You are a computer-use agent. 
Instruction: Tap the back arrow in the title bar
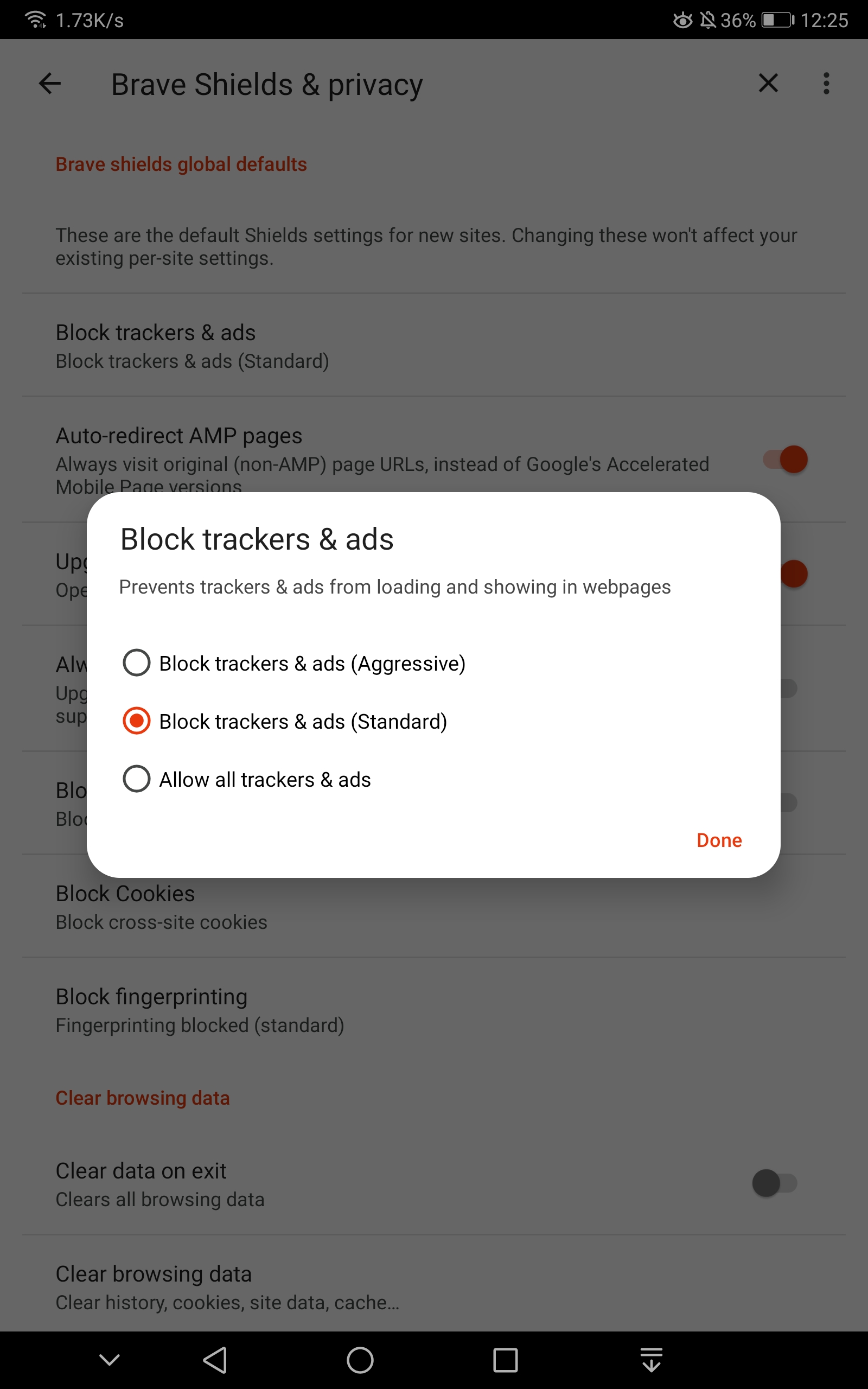(x=49, y=84)
